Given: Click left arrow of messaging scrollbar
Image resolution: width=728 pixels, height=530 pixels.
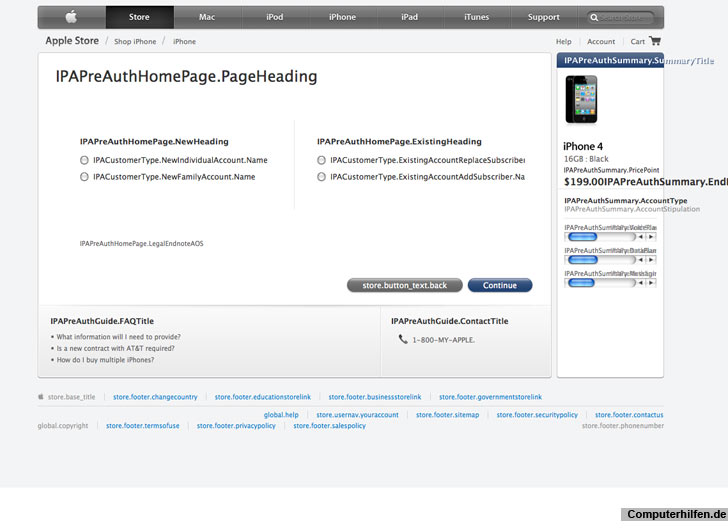Looking at the screenshot, I should tap(640, 283).
